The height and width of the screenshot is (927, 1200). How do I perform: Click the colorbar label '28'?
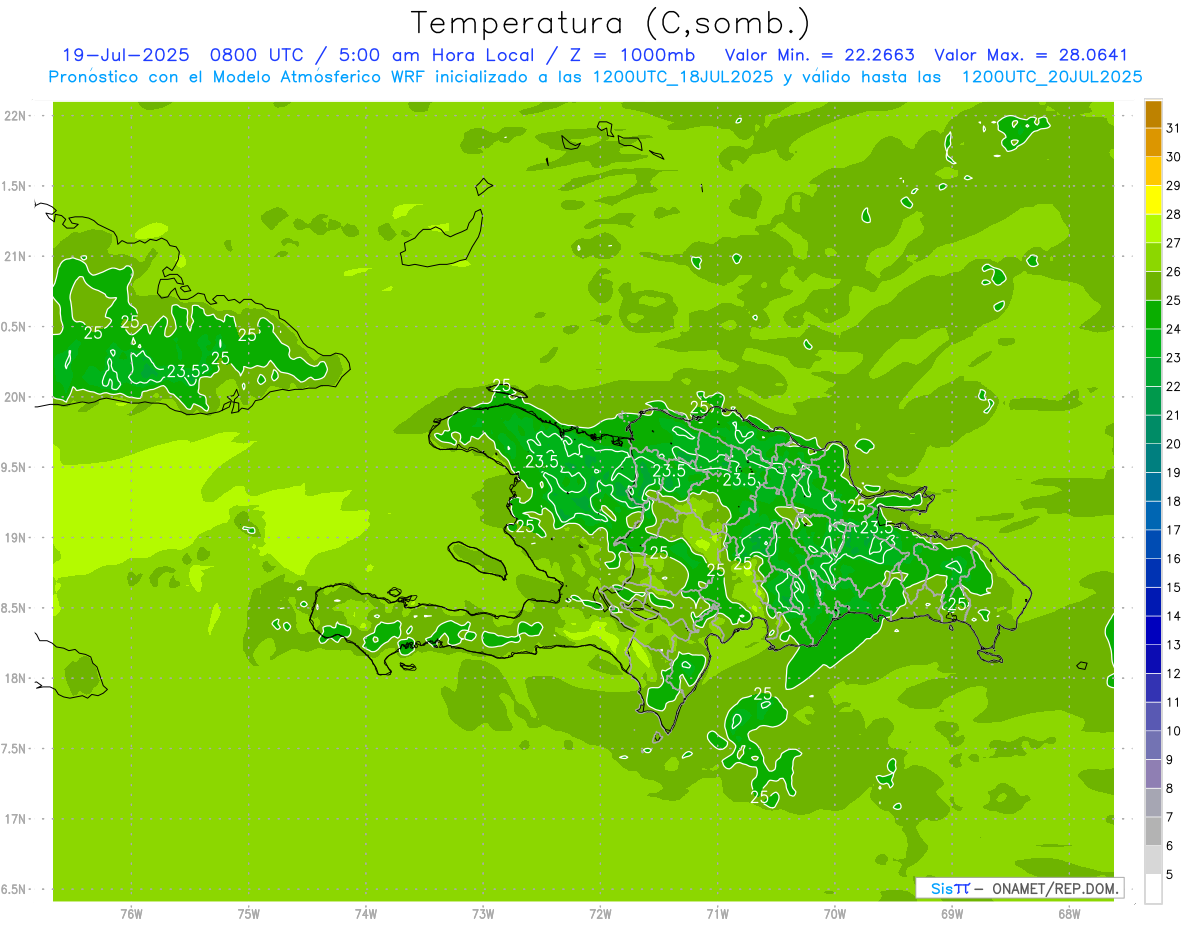(x=1174, y=214)
